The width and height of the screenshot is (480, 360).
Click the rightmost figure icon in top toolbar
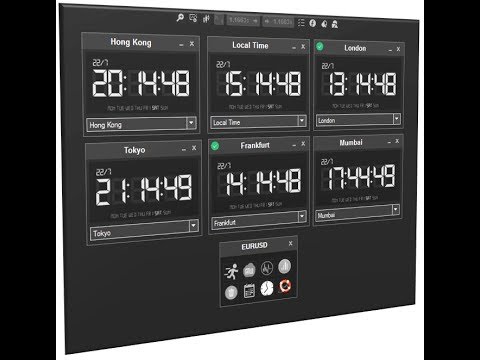click(335, 24)
